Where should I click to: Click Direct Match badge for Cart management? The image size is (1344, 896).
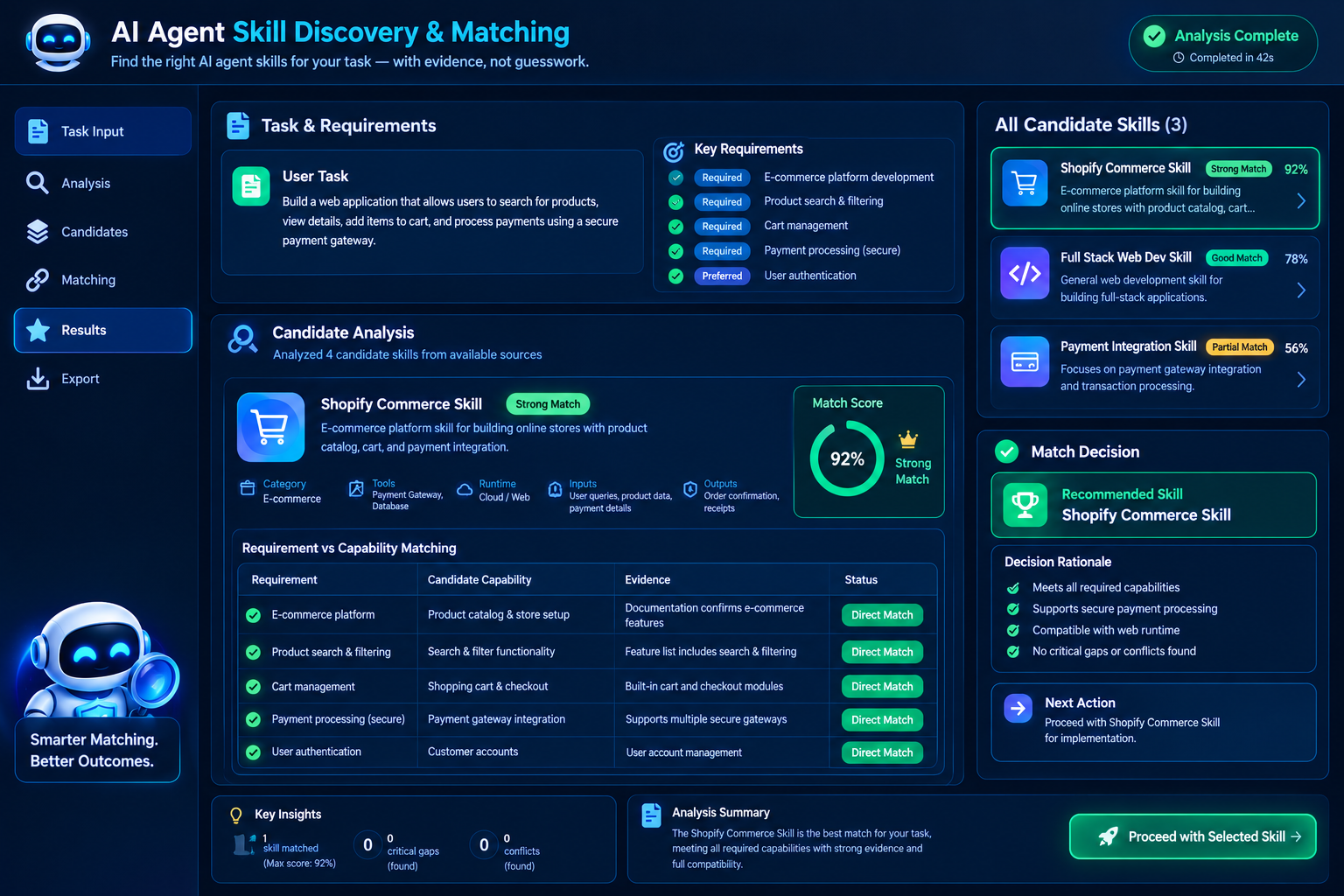click(882, 687)
